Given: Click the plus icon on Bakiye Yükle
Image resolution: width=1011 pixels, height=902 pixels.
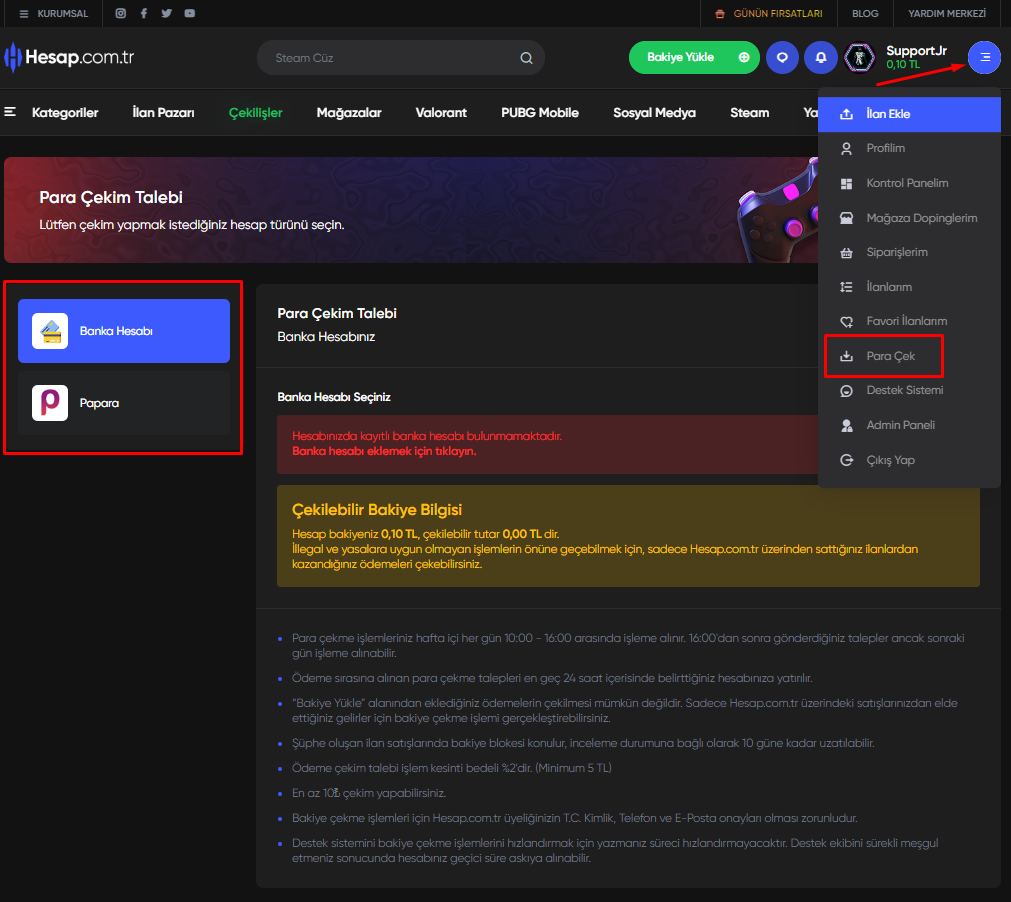Looking at the screenshot, I should coord(744,57).
